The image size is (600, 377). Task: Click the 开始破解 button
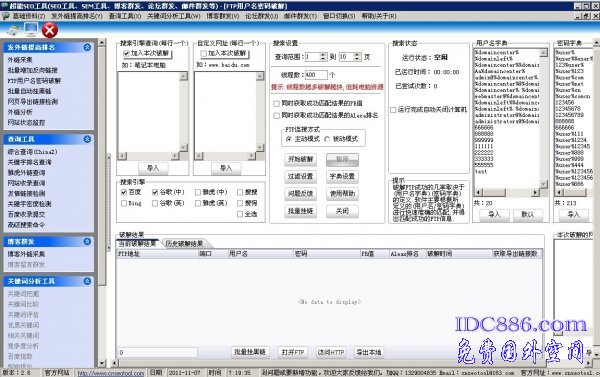click(x=300, y=159)
